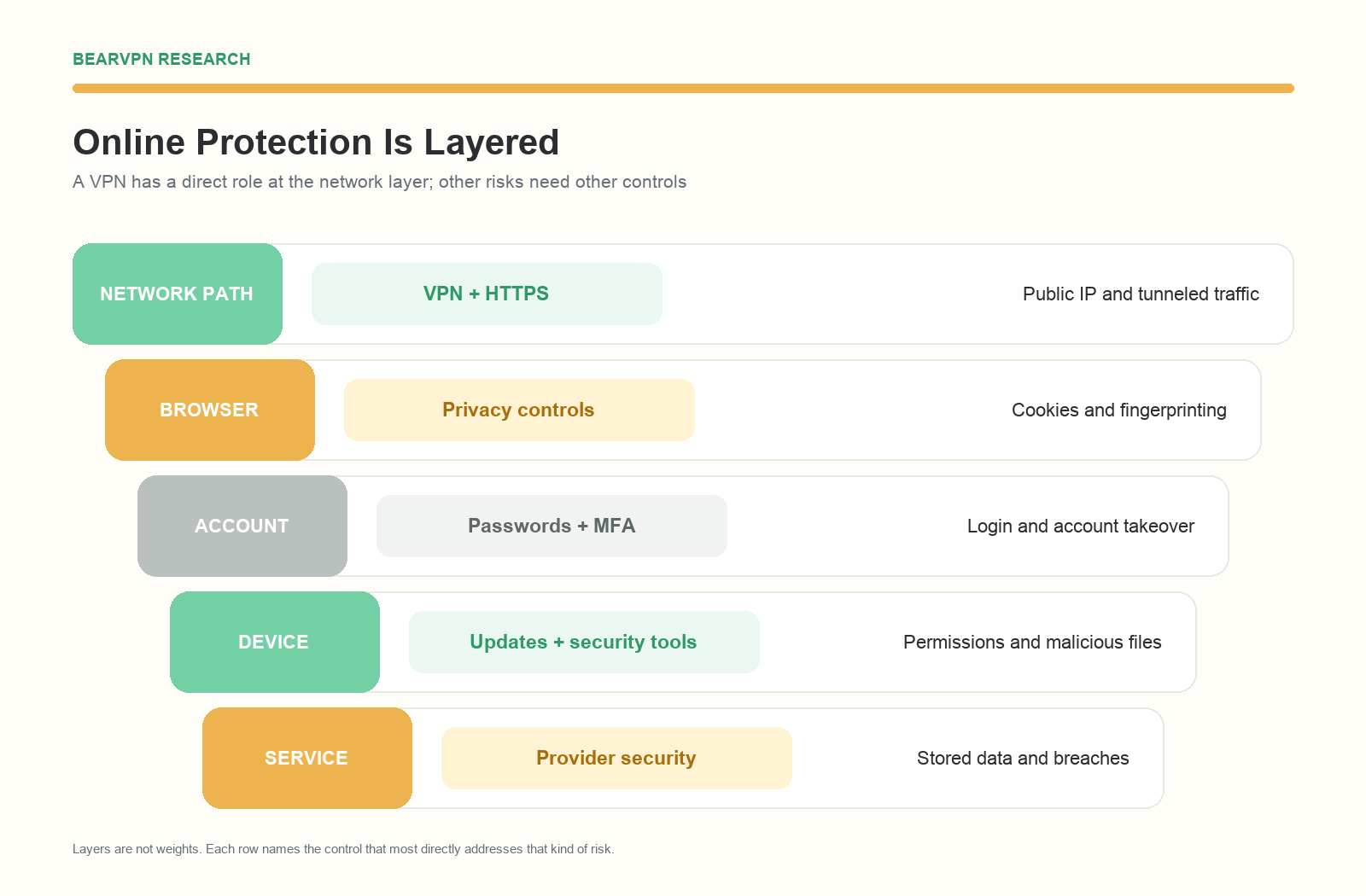Click the footnote 'Layers are not weights' text

click(x=343, y=849)
